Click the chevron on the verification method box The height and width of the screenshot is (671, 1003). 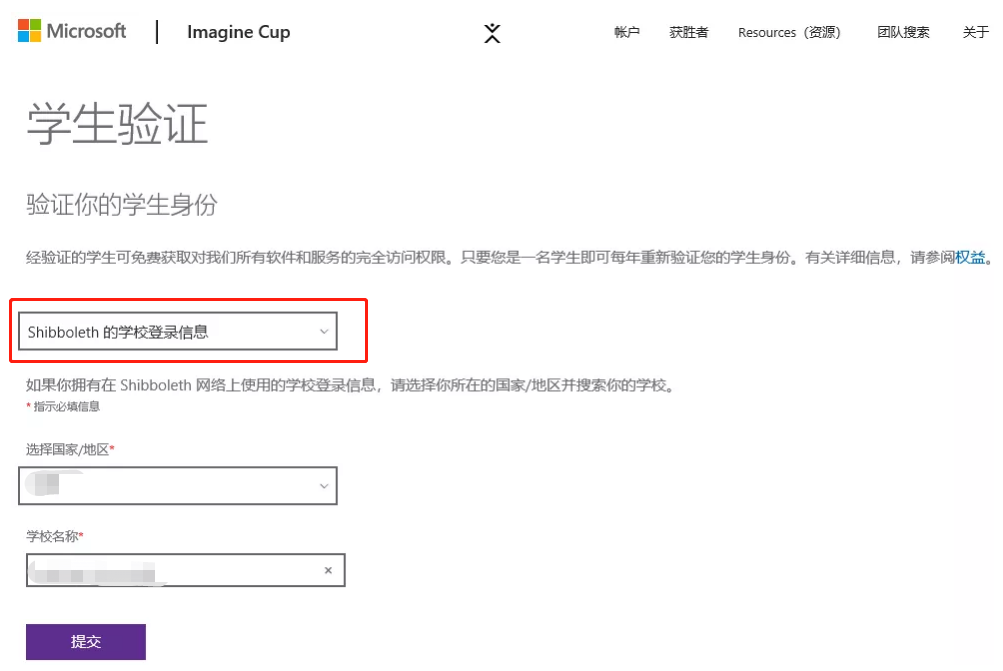tap(323, 330)
